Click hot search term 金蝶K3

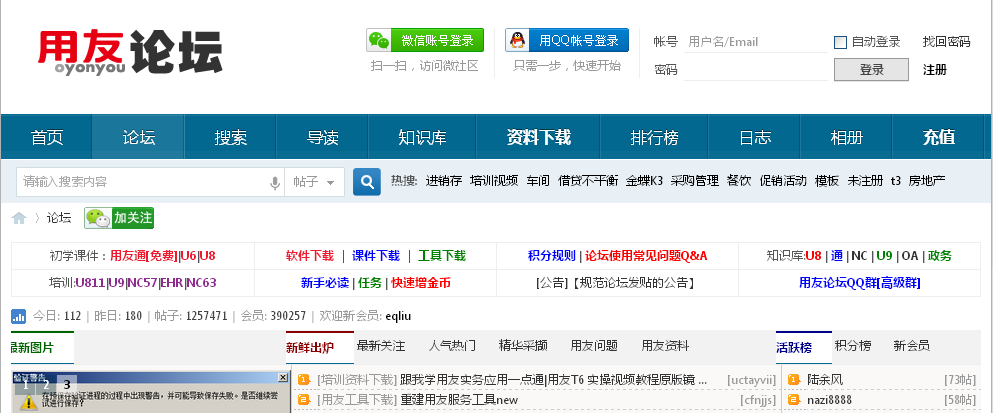(644, 181)
